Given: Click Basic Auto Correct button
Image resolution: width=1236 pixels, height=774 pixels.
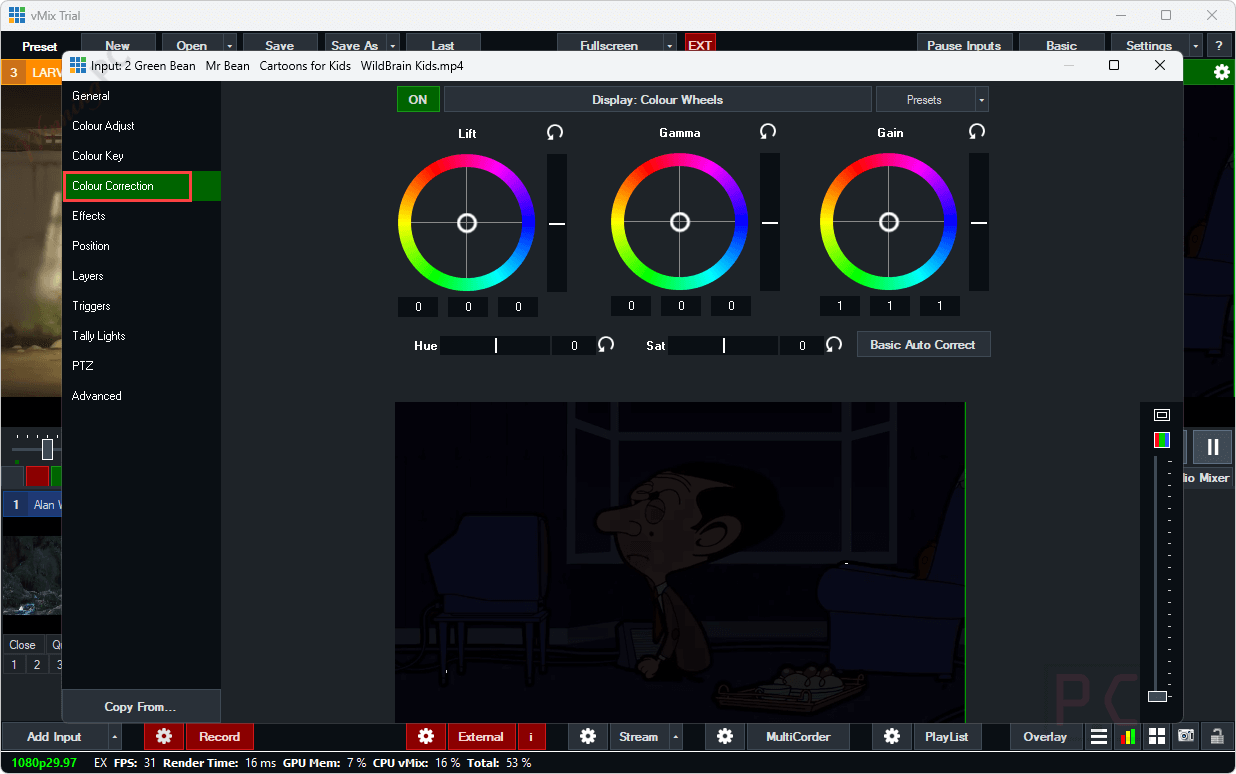Looking at the screenshot, I should (923, 344).
